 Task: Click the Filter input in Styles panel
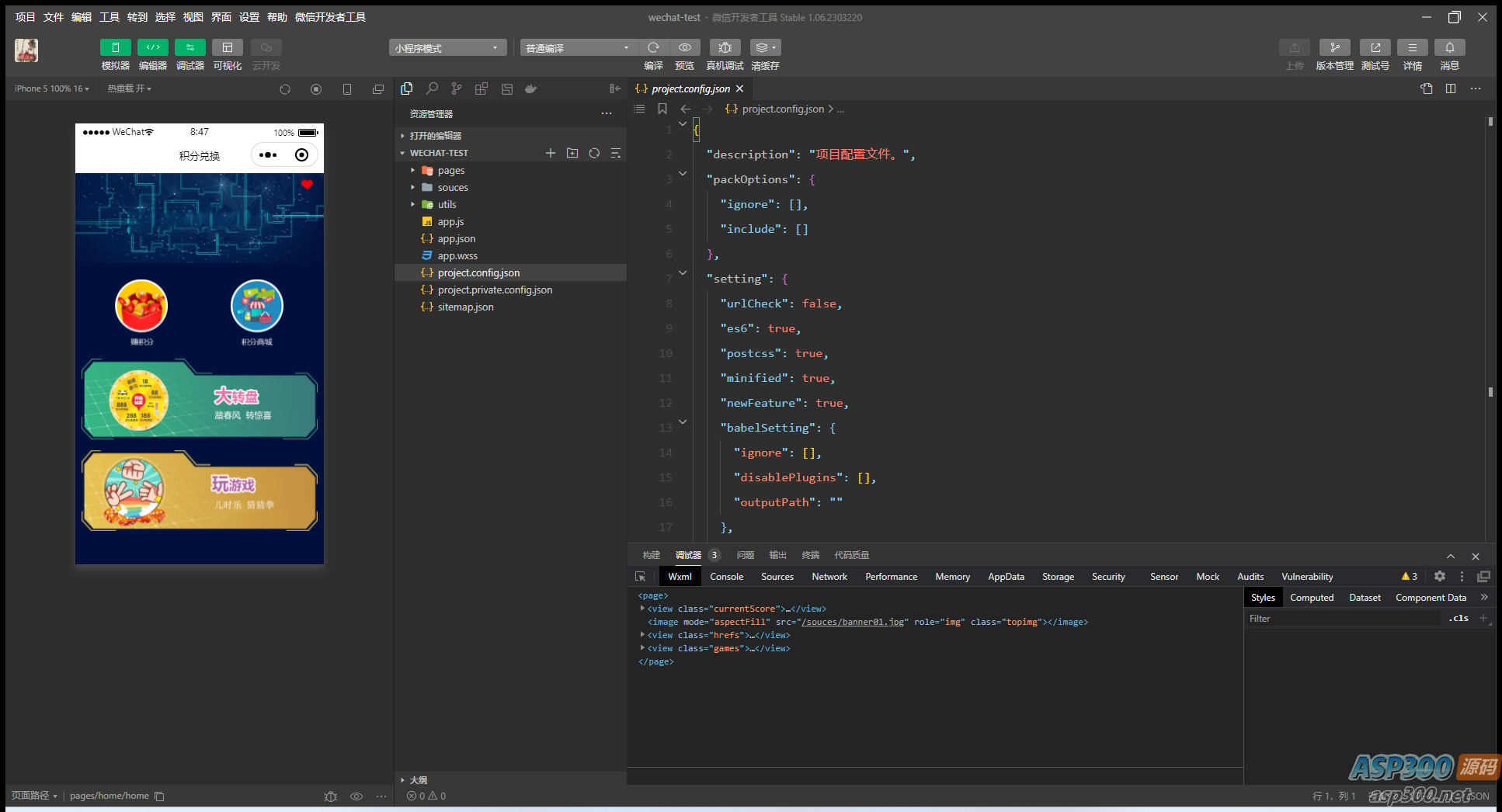(1341, 619)
